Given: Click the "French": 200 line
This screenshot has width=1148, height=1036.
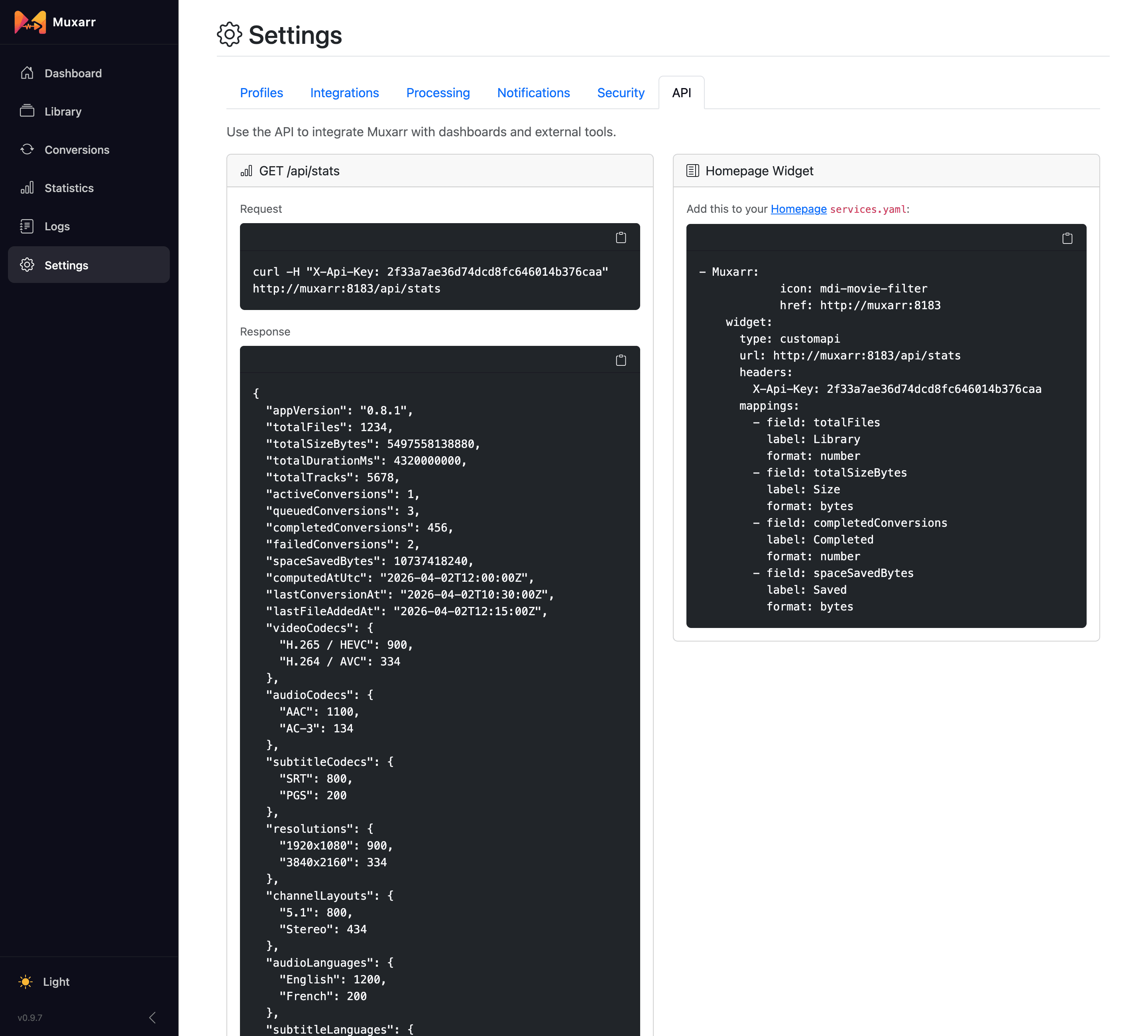Looking at the screenshot, I should coord(323,996).
